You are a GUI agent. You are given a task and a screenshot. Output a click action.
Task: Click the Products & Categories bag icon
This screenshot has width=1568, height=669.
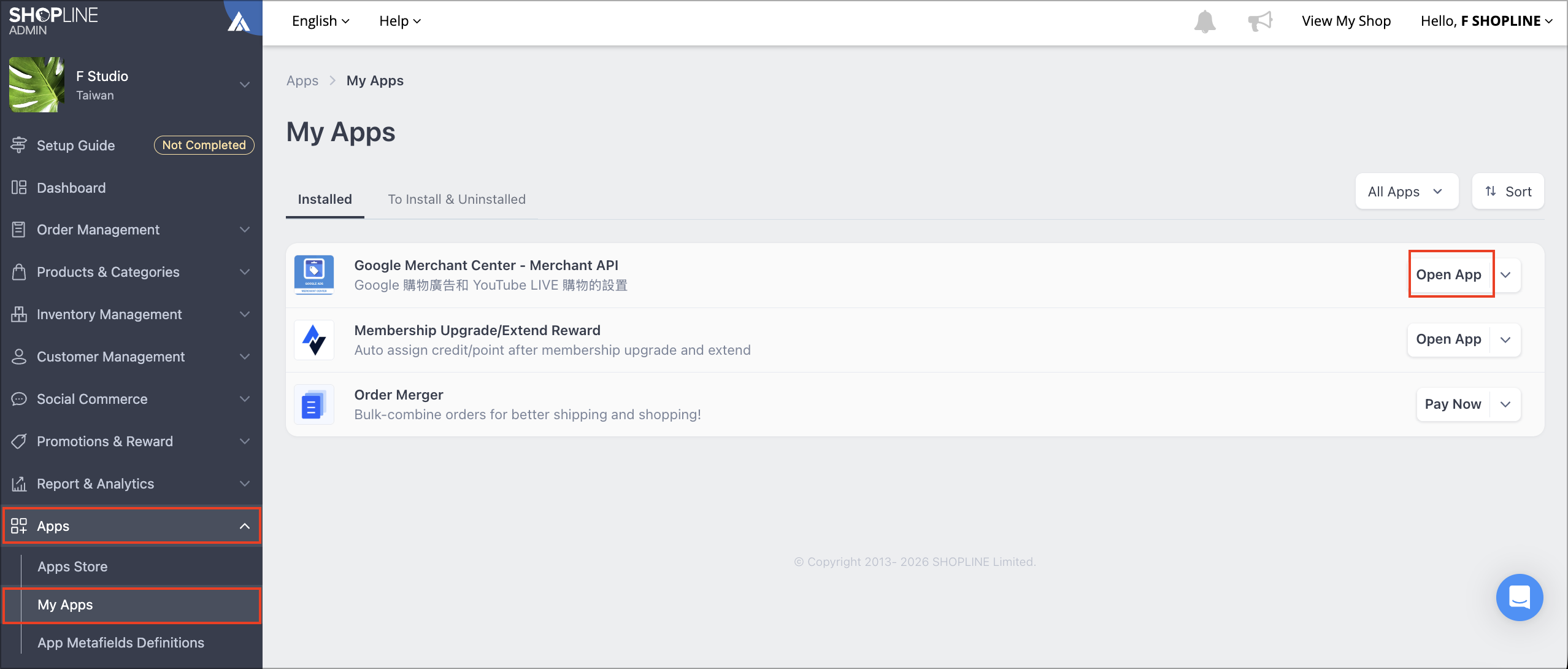click(19, 272)
